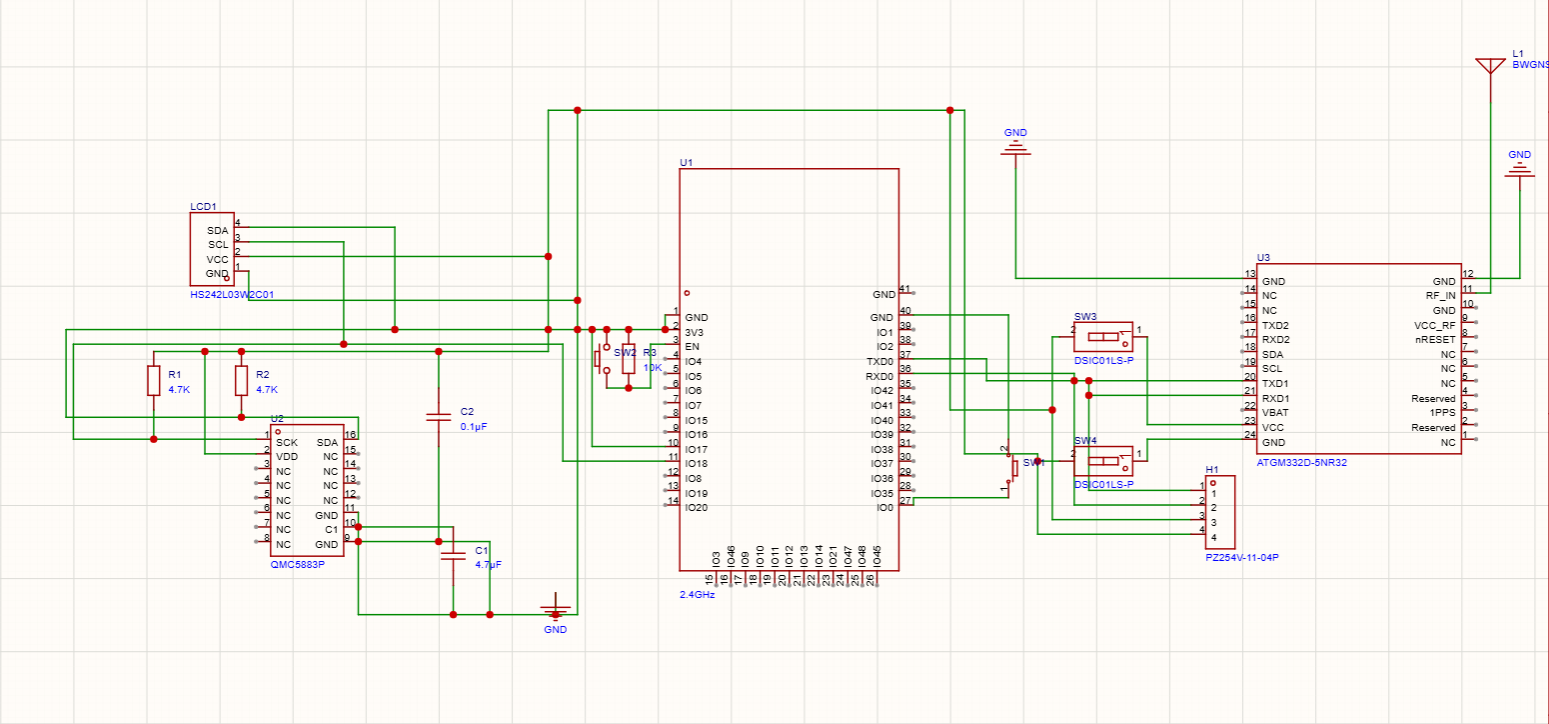Click the SW3 slide switch symbol
Image resolution: width=1549 pixels, height=724 pixels.
(x=1104, y=337)
